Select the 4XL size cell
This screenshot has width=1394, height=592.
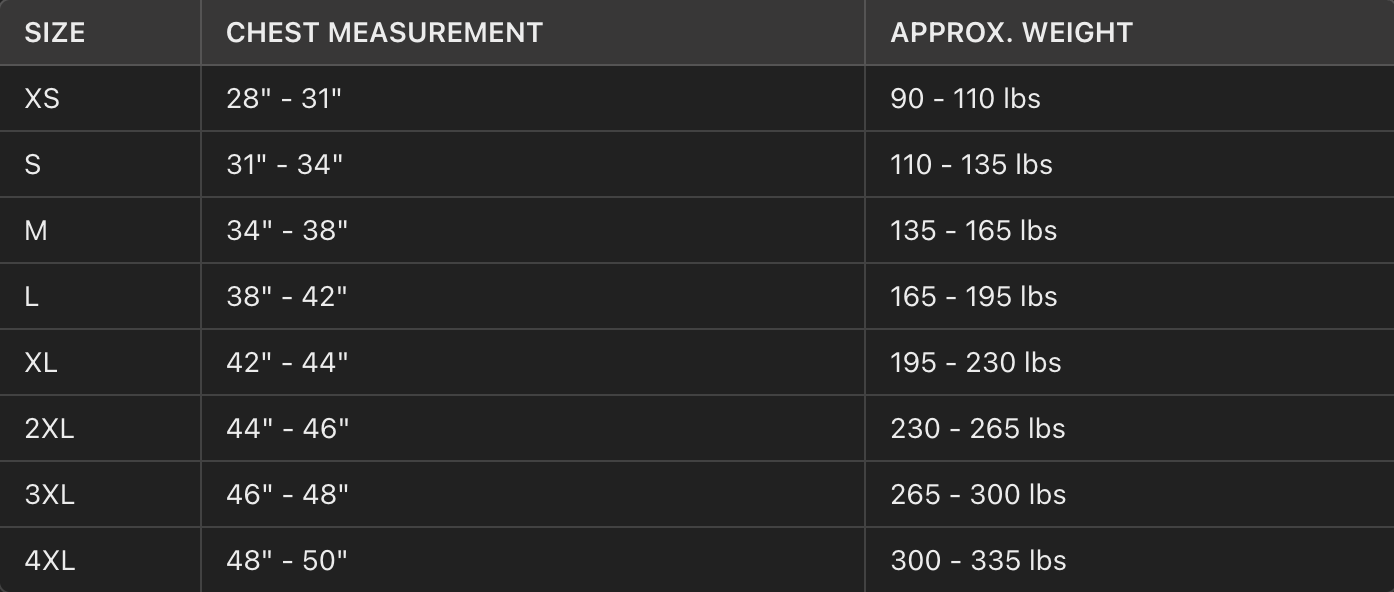49,561
